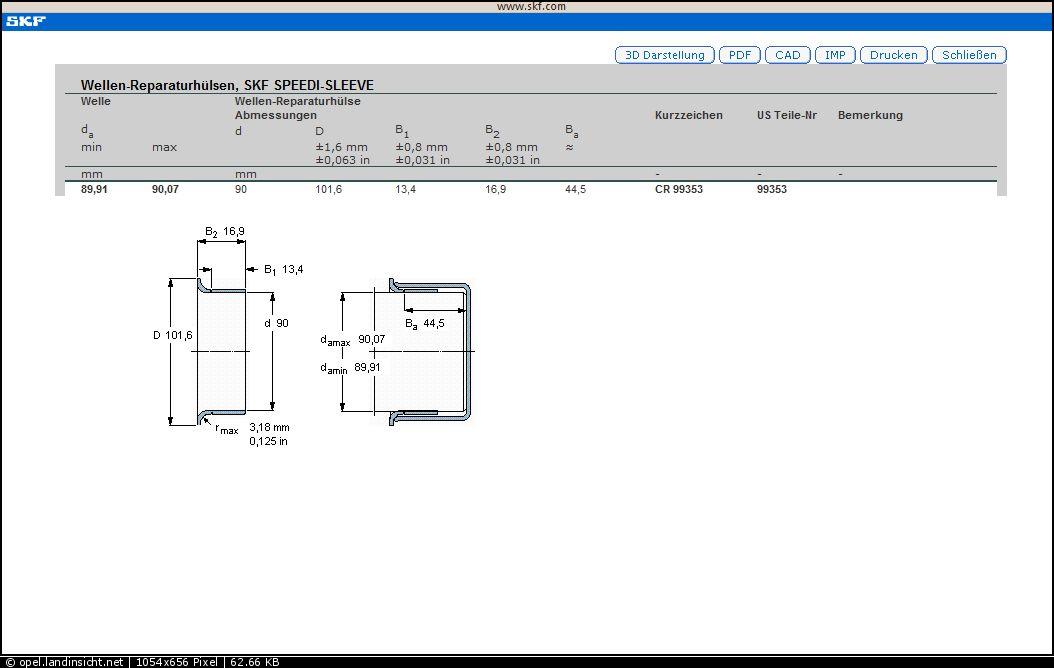Click the B1 13,4 drawing label
This screenshot has height=668, width=1054.
pos(284,270)
